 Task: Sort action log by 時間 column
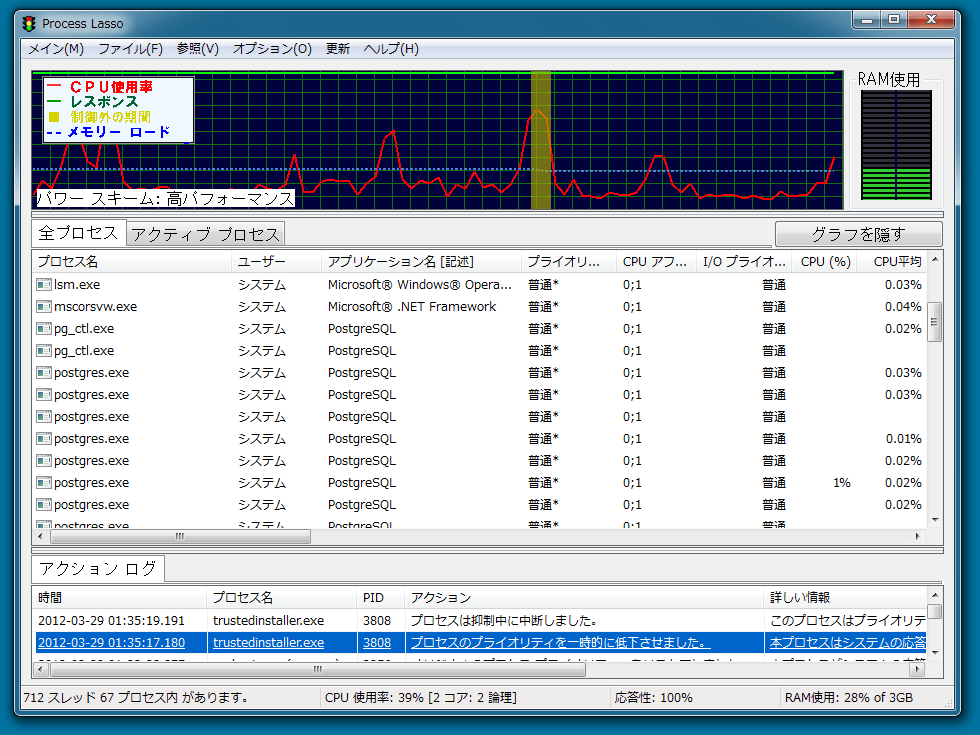[119, 598]
